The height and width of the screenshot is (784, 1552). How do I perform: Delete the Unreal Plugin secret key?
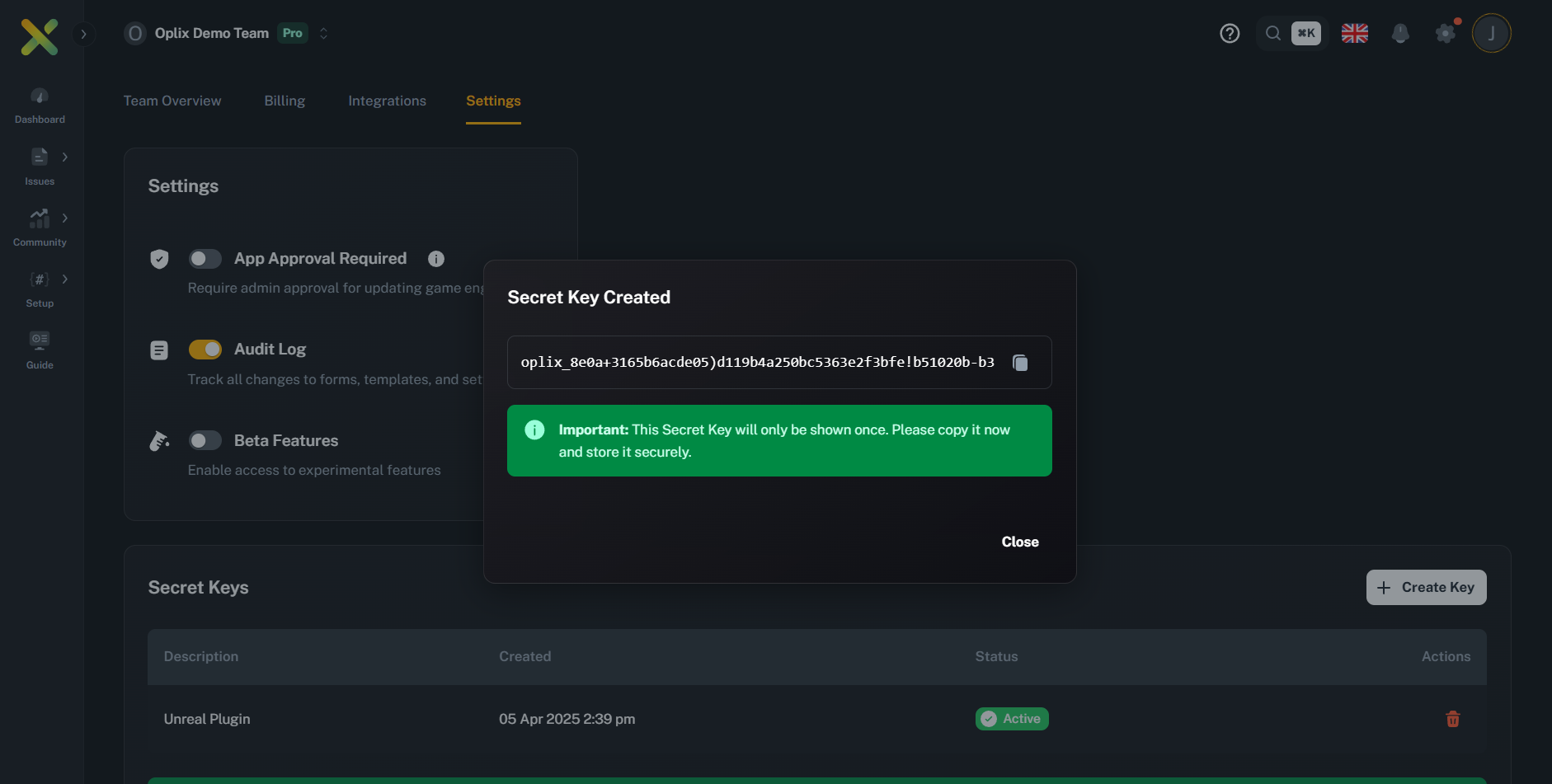1452,719
